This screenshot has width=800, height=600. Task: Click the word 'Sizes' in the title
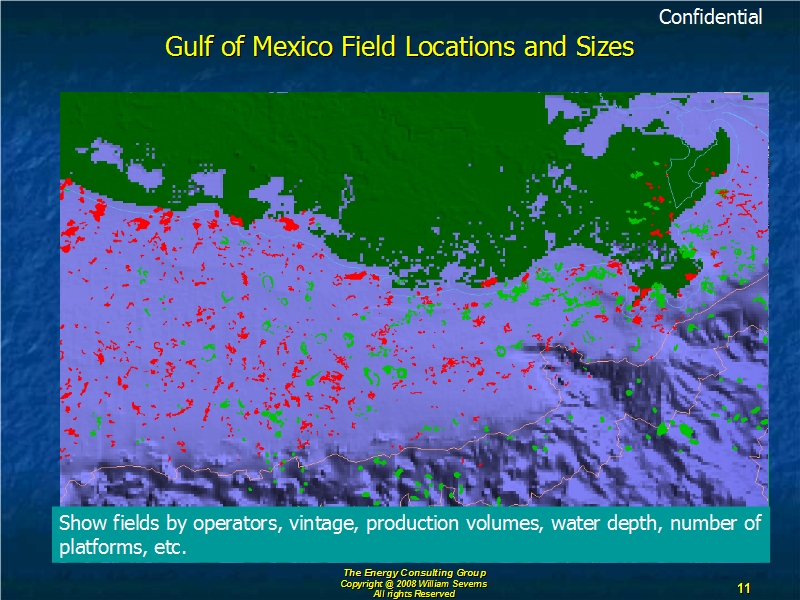point(604,47)
